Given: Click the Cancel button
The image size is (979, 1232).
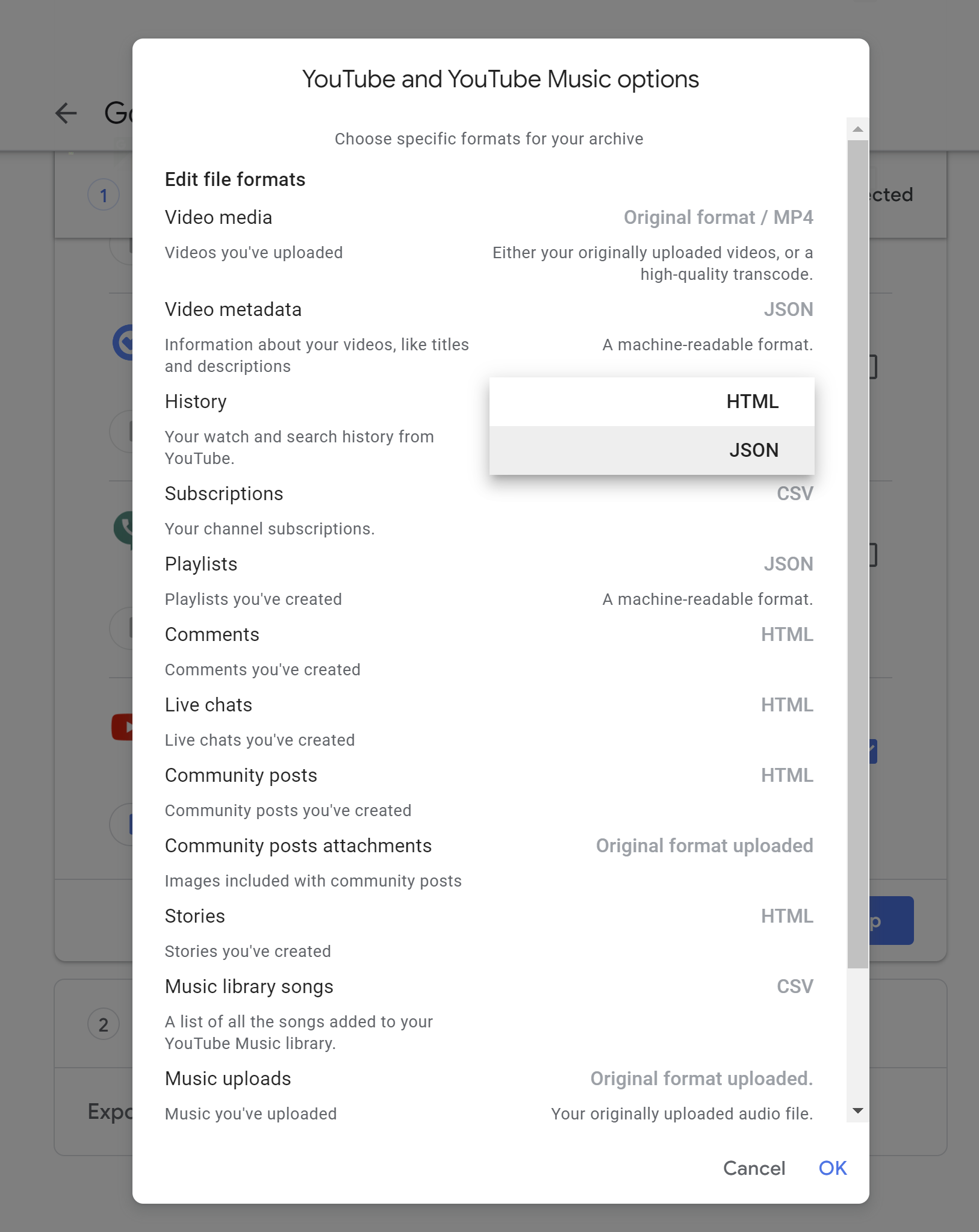Looking at the screenshot, I should (x=754, y=1168).
